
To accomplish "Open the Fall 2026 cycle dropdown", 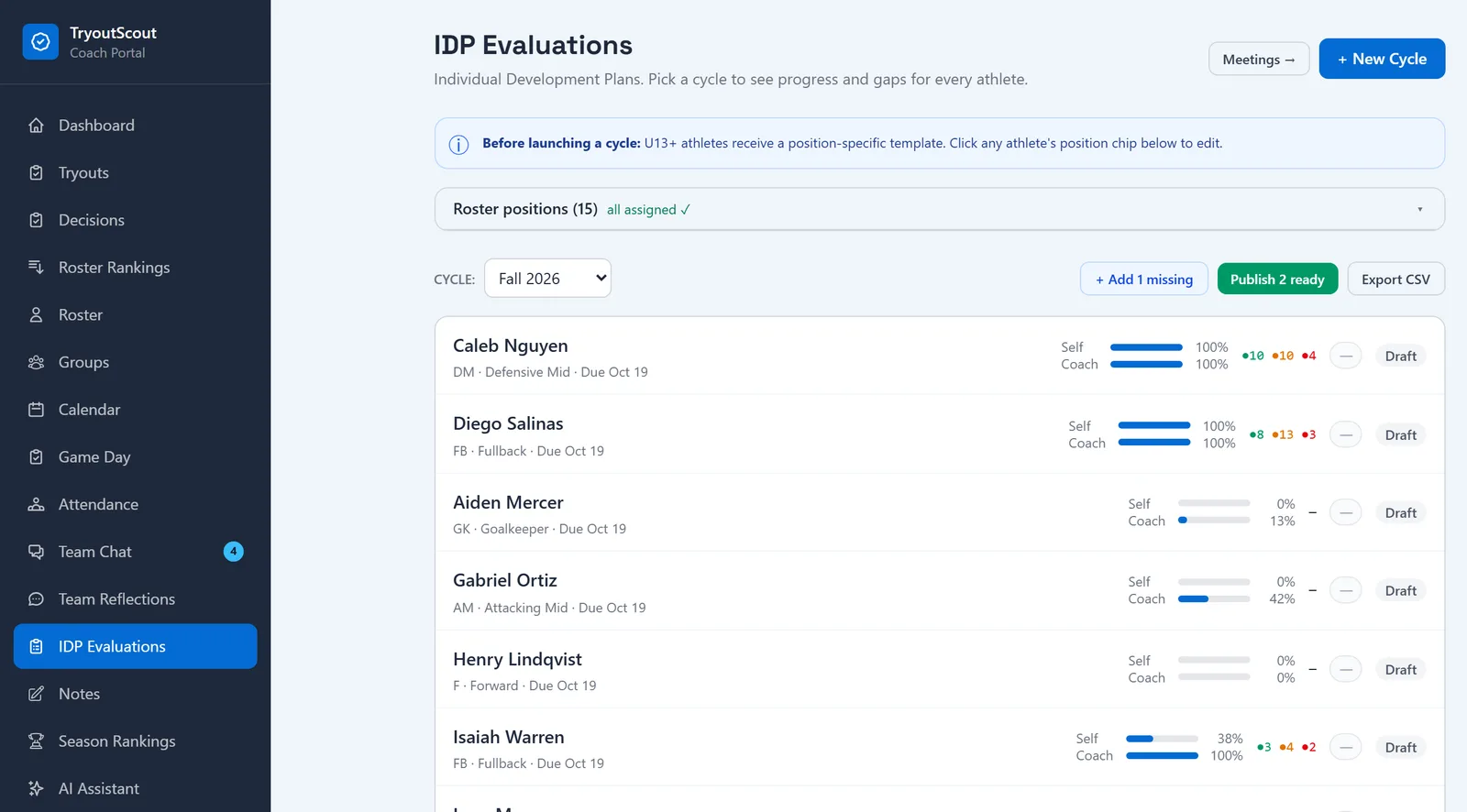I will (x=547, y=279).
